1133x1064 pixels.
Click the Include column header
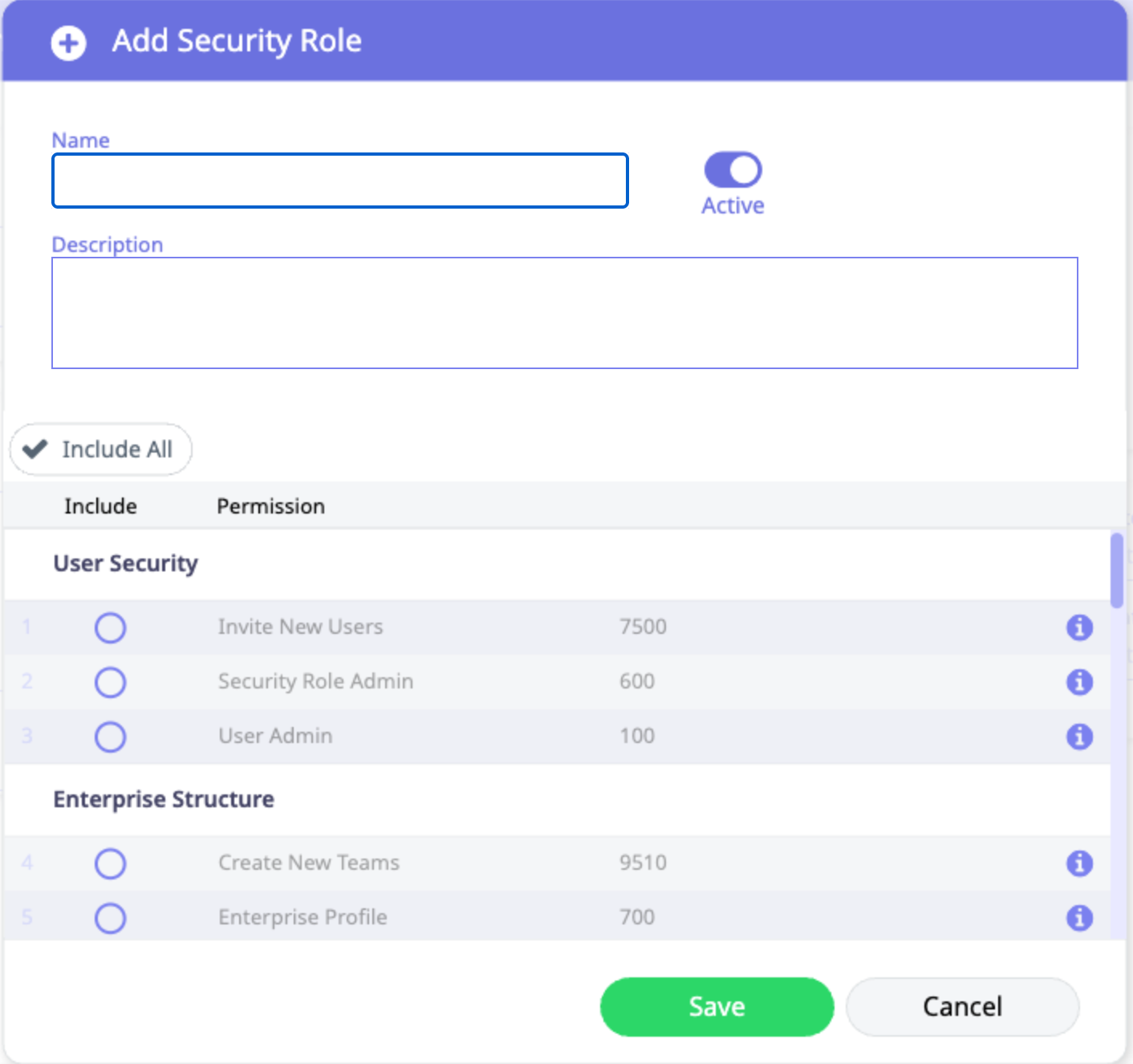[100, 506]
